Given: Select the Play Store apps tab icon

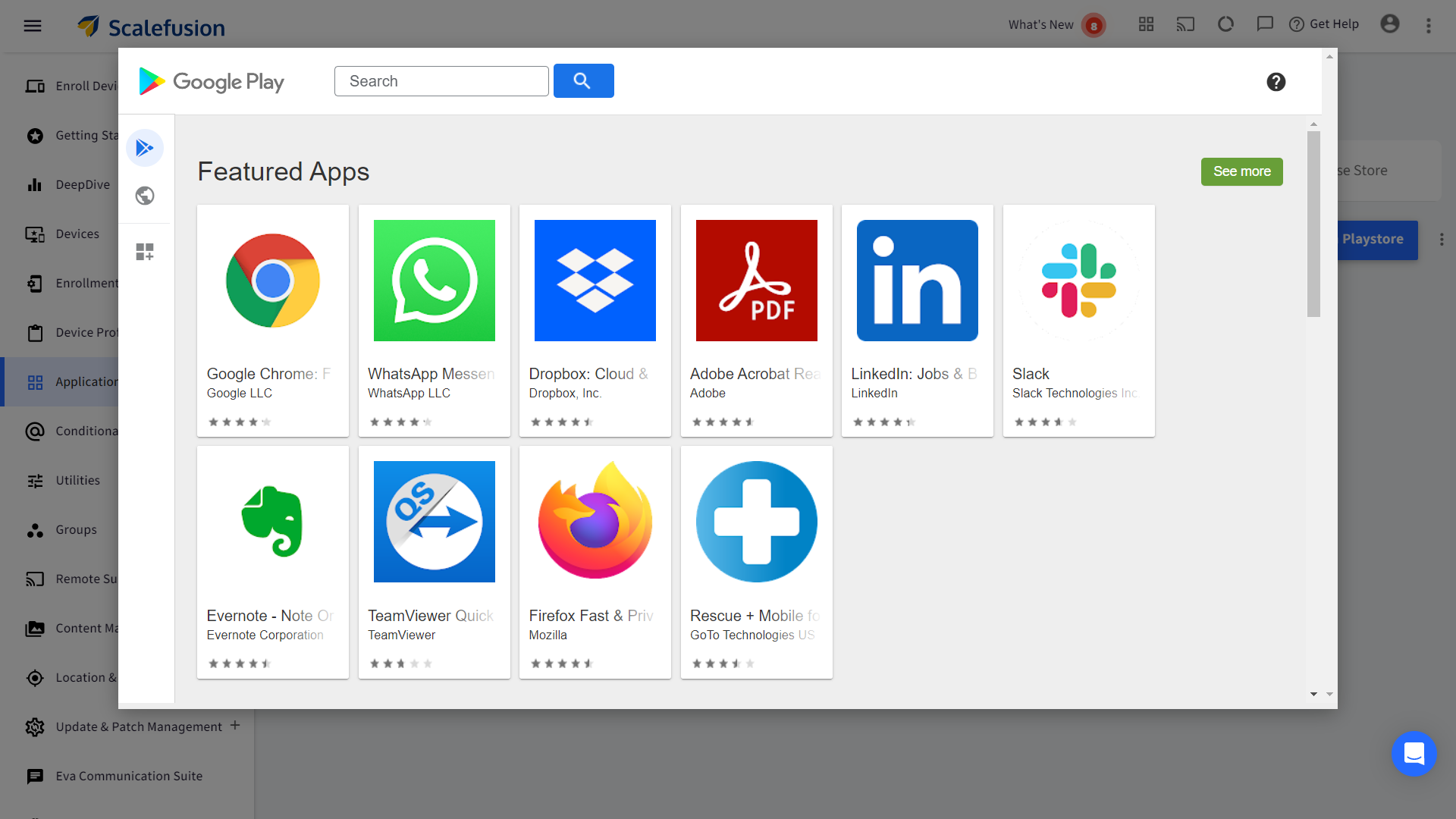Looking at the screenshot, I should [x=145, y=148].
